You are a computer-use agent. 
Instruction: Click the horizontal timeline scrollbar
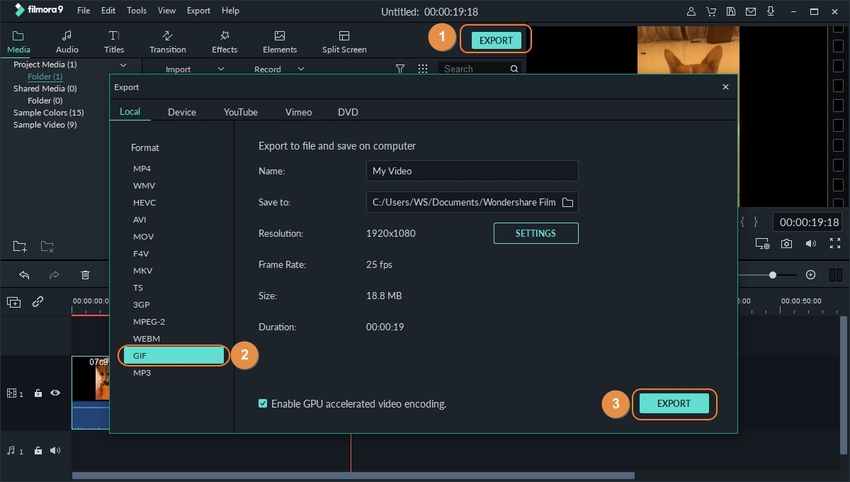(x=353, y=476)
